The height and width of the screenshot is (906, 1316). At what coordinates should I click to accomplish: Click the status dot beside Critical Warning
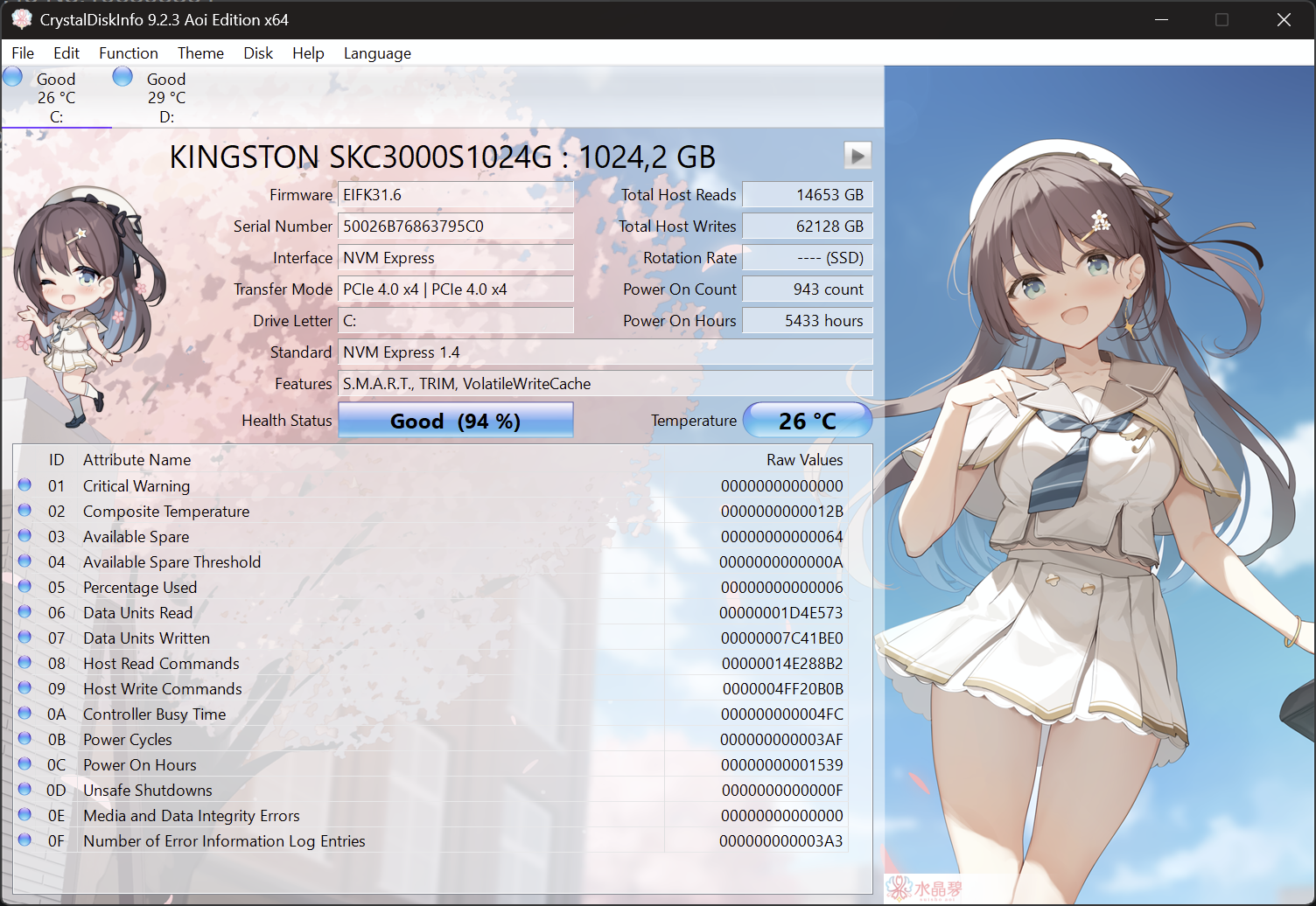[x=25, y=485]
